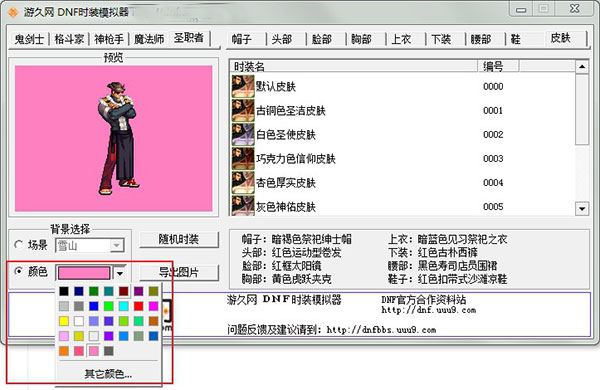Switch to the 格斗家 class tab
The height and width of the screenshot is (390, 600).
pos(69,39)
